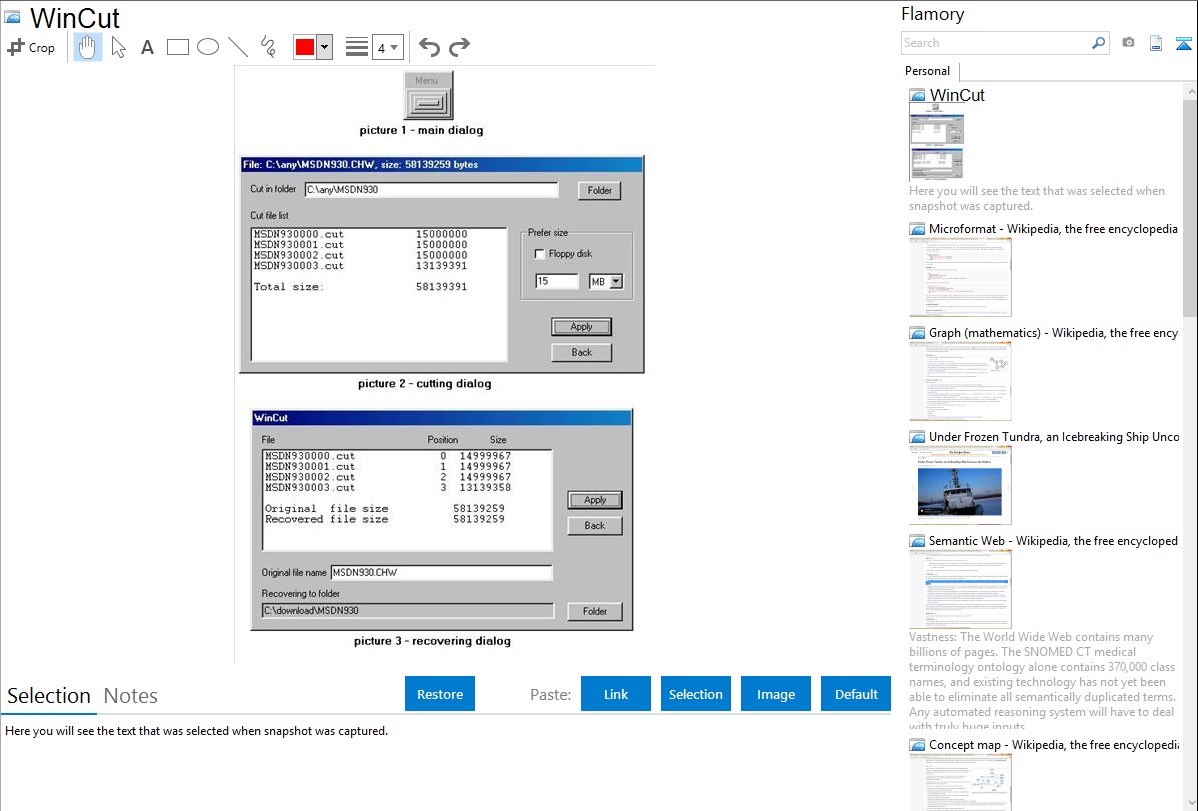The height and width of the screenshot is (811, 1198).
Task: Open the MB unit dropdown
Action: [616, 281]
